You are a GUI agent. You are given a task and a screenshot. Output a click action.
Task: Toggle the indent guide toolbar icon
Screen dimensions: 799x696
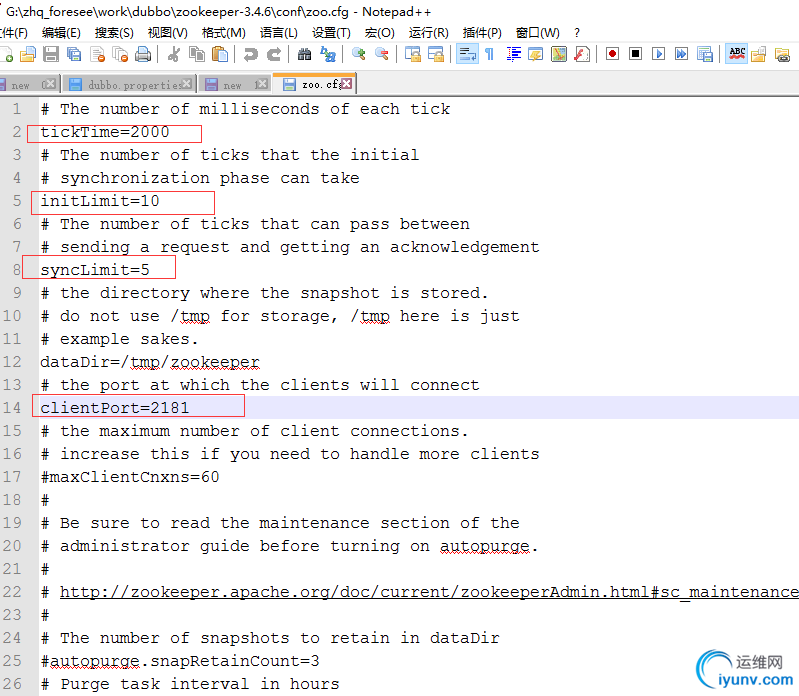[x=514, y=54]
